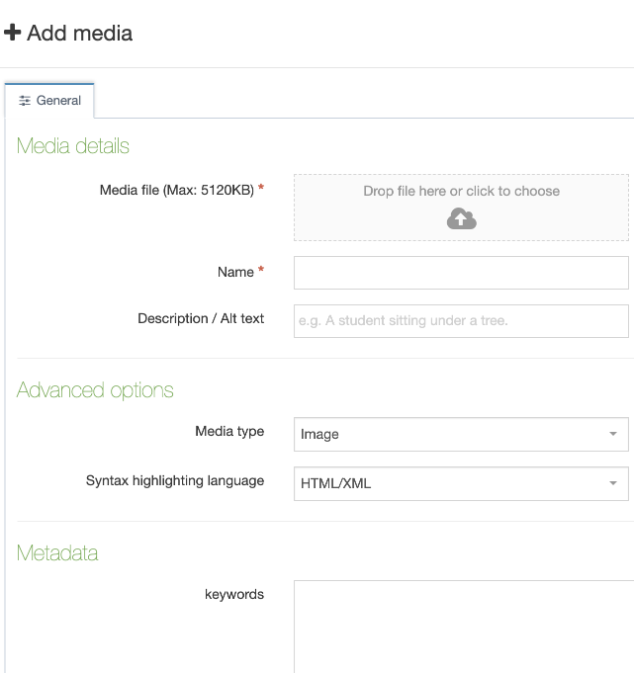The width and height of the screenshot is (634, 673).
Task: Click the 'Drop file here or click to choose' text
Action: click(461, 191)
